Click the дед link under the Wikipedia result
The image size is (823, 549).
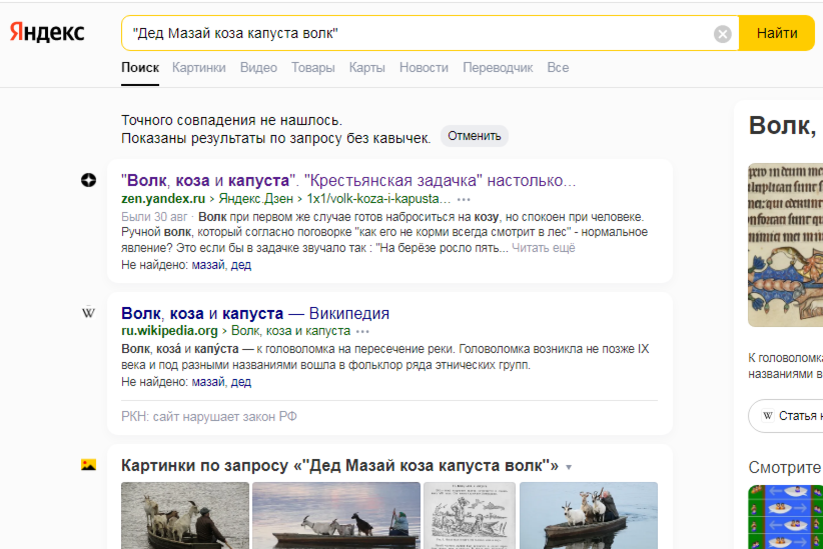241,382
